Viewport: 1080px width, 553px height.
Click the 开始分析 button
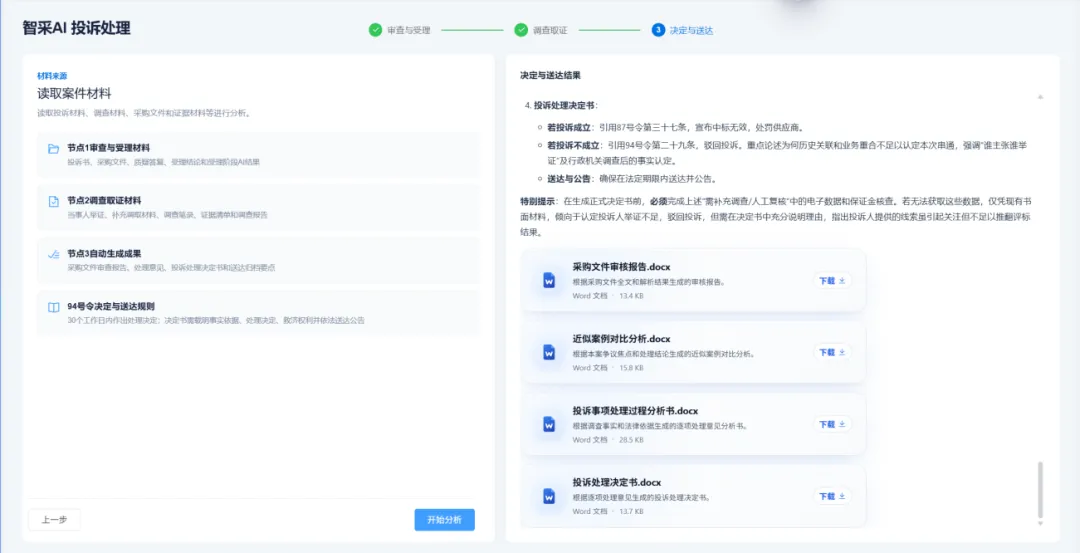click(x=444, y=520)
